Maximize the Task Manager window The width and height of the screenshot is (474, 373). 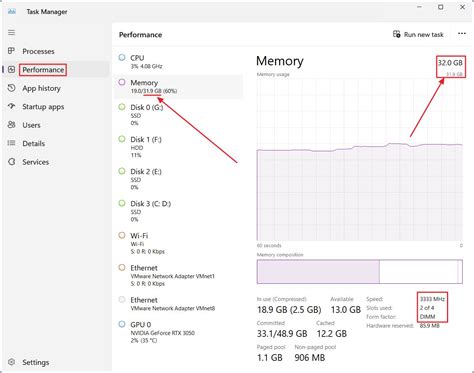(441, 7)
